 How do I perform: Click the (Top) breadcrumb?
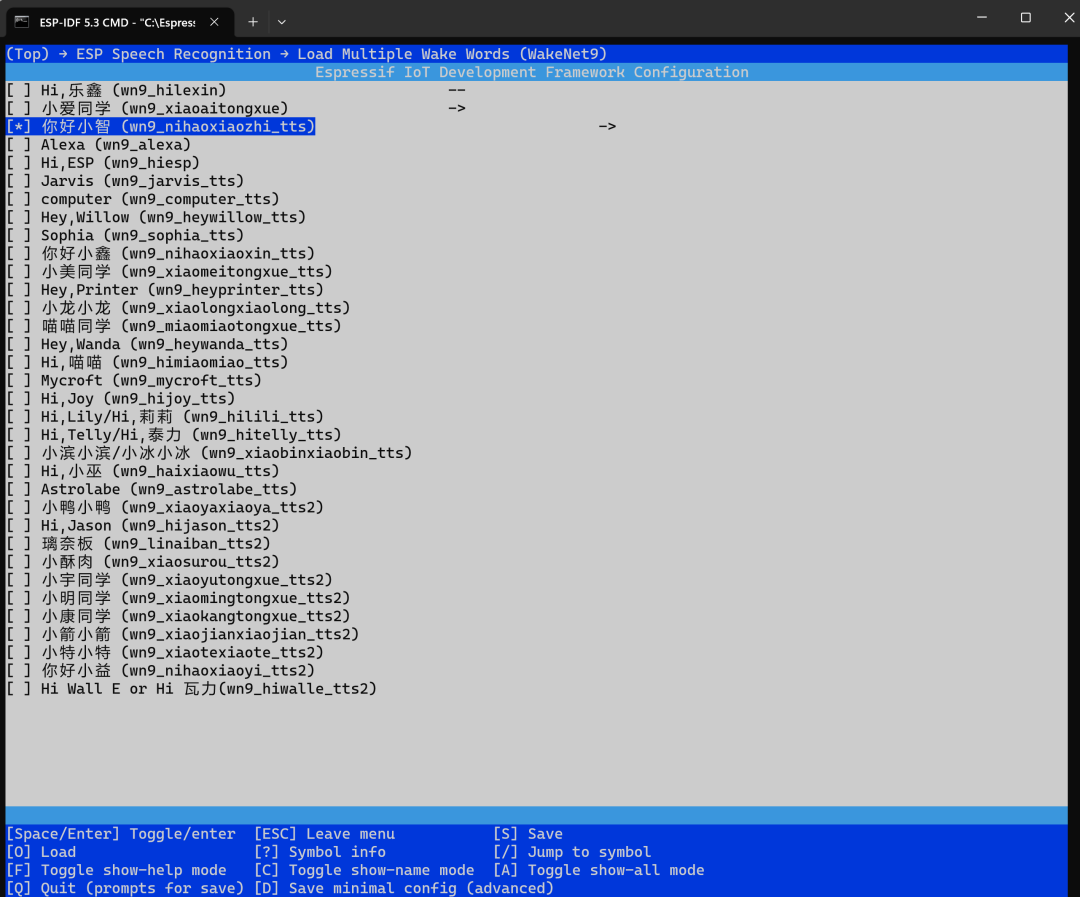point(28,54)
